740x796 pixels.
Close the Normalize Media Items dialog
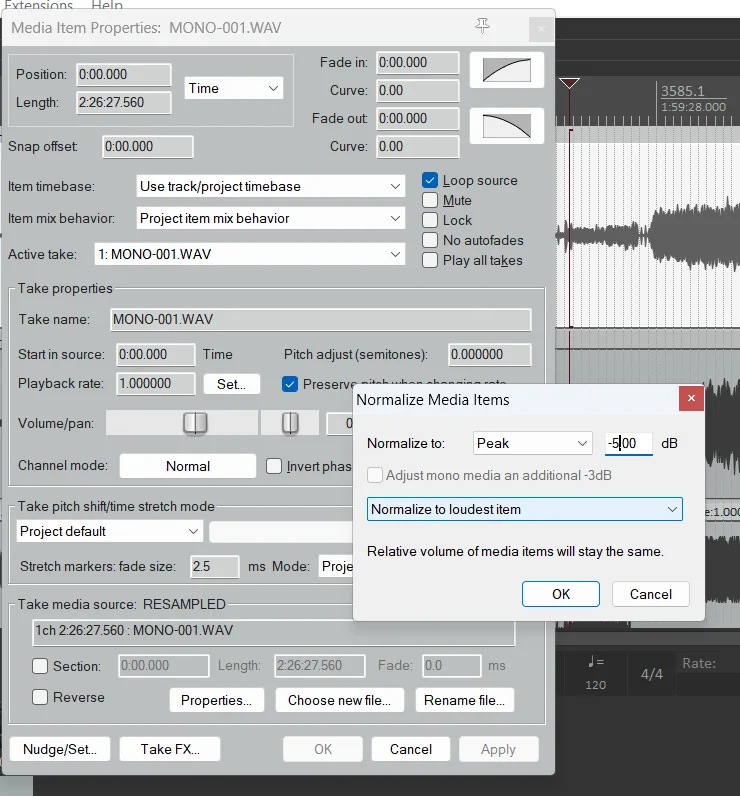[691, 398]
